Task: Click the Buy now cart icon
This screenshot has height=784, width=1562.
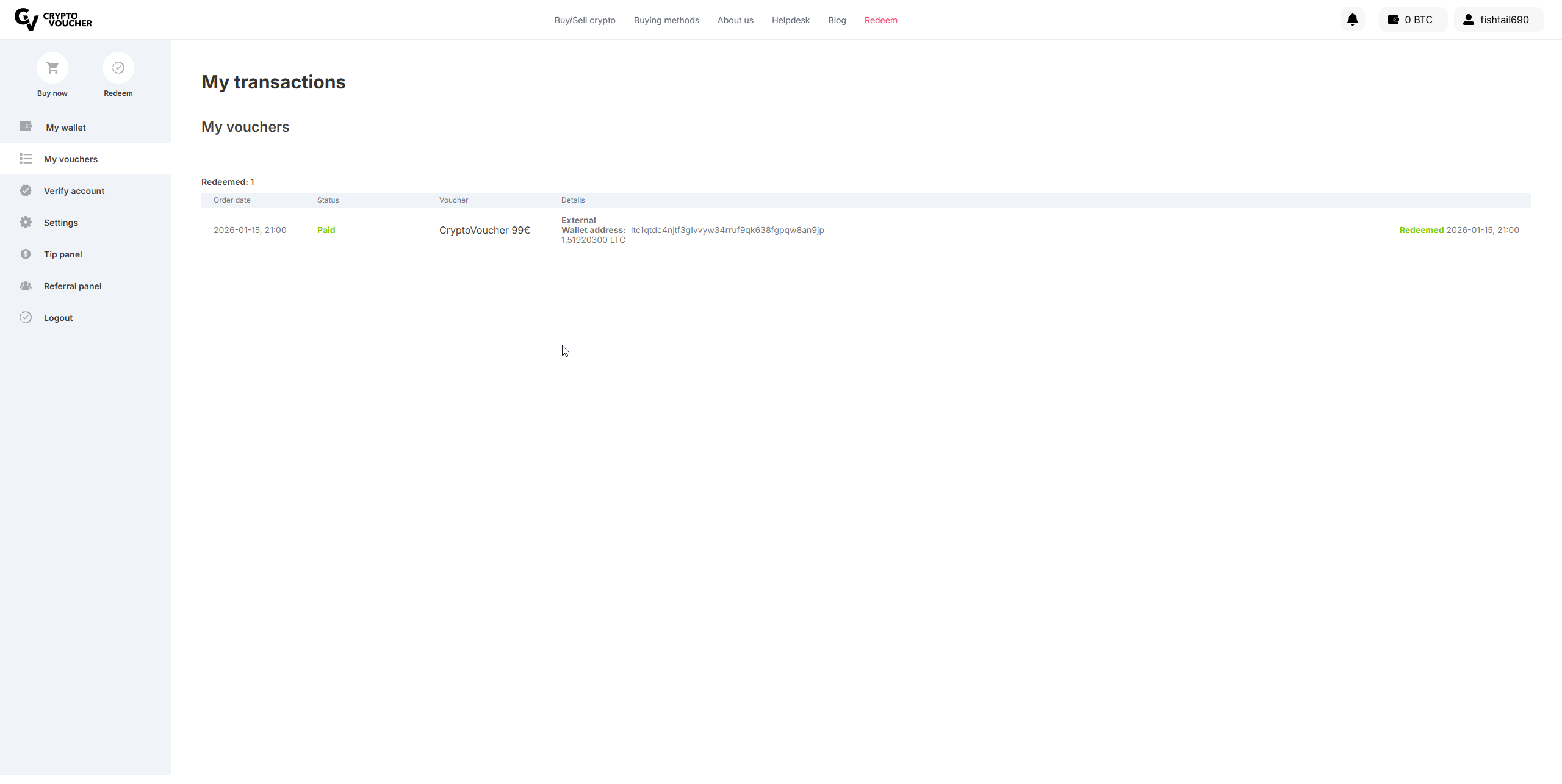Action: tap(52, 68)
